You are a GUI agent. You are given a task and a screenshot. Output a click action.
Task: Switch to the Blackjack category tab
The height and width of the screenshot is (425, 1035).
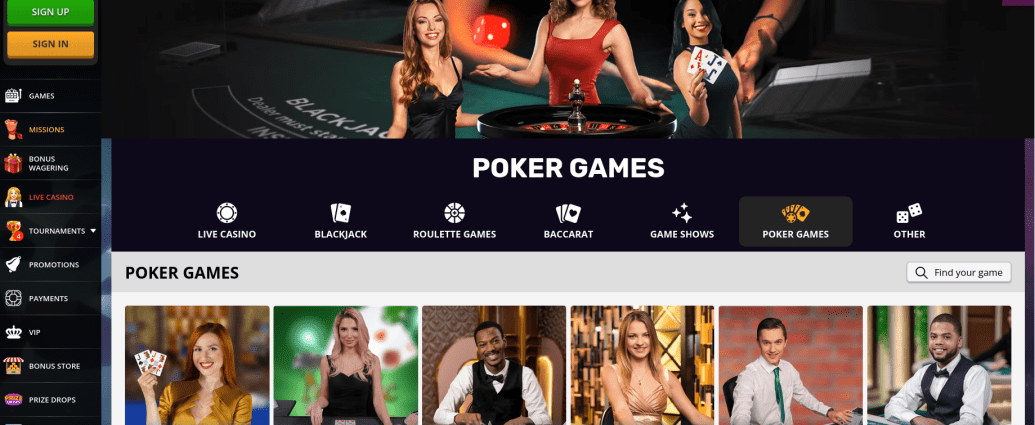[x=341, y=222]
